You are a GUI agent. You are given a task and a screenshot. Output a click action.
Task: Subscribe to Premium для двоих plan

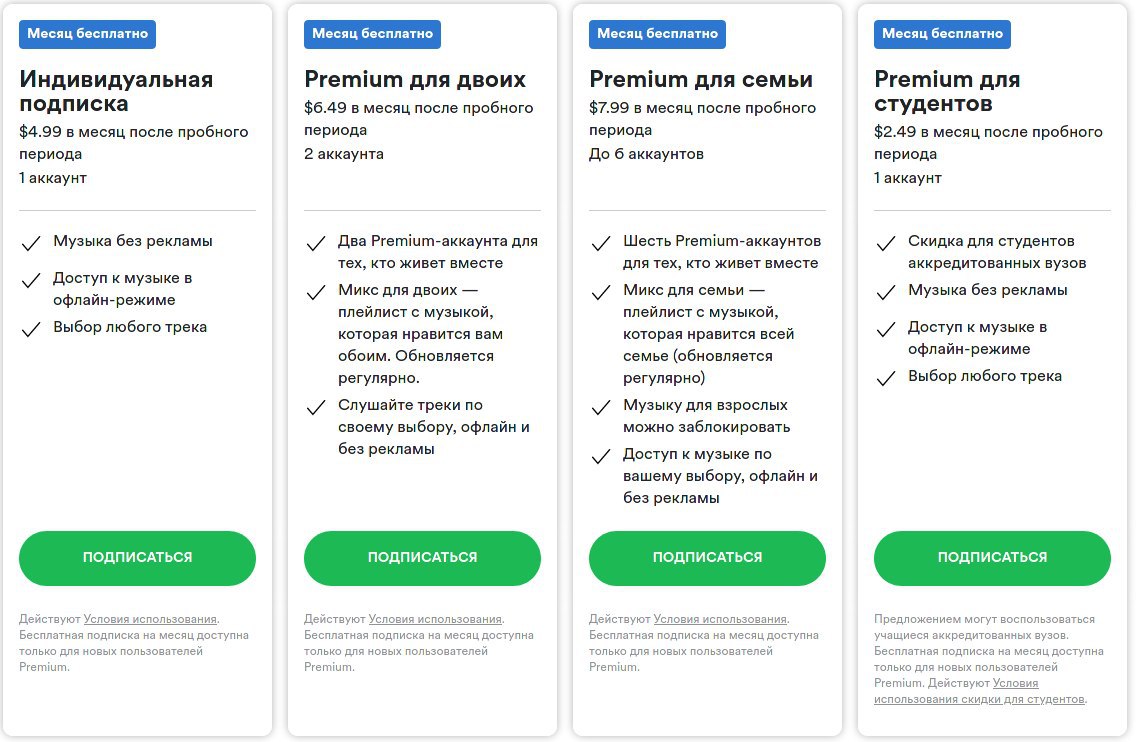coord(422,558)
